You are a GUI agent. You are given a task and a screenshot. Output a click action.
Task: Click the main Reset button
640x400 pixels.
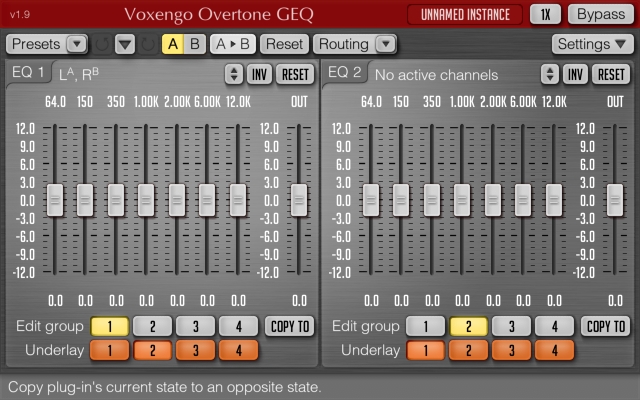click(x=284, y=44)
